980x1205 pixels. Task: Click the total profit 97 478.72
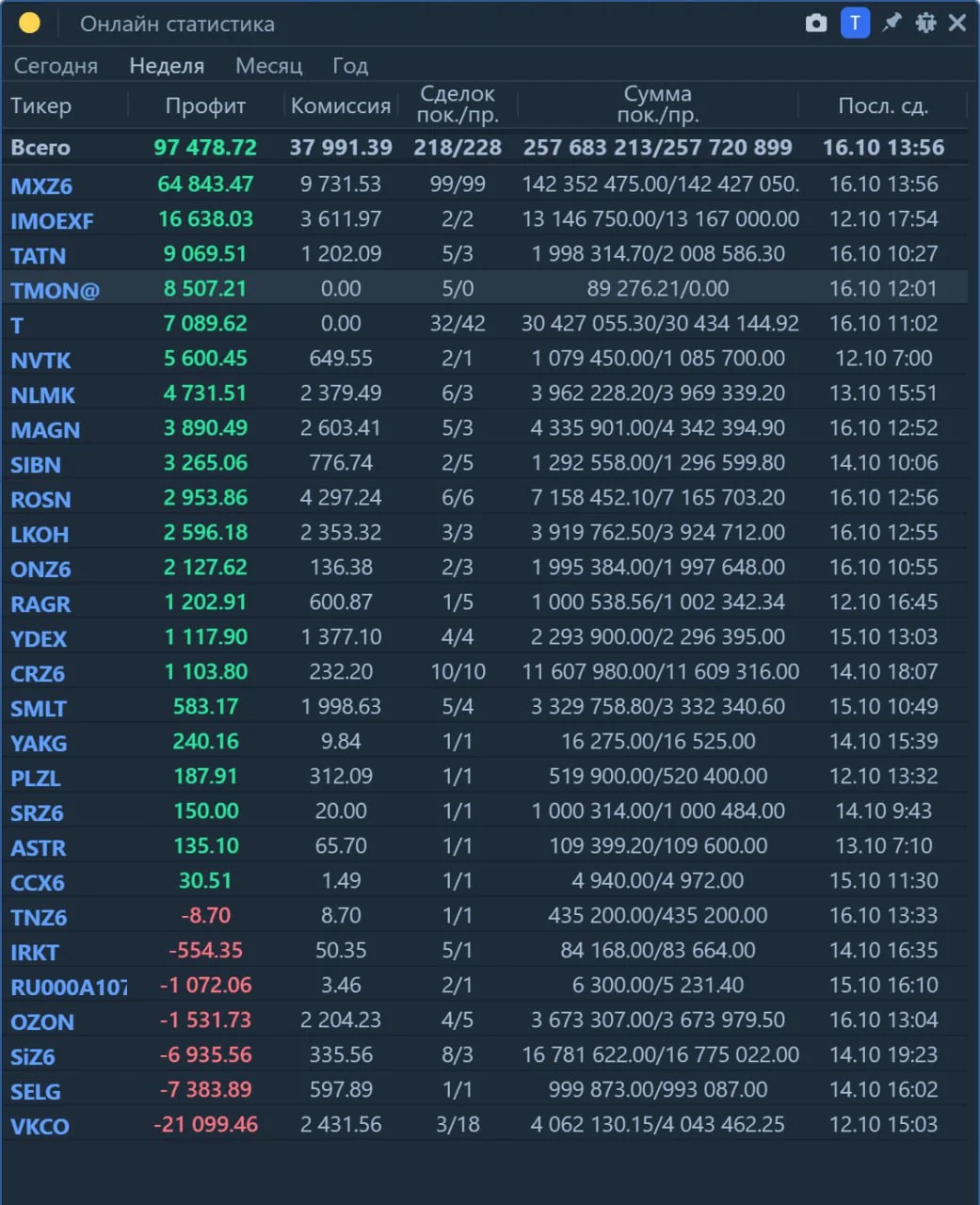tap(205, 147)
